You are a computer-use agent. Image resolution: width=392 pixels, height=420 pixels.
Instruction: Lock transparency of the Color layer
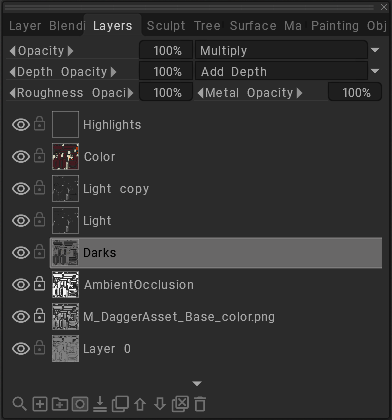pos(40,156)
